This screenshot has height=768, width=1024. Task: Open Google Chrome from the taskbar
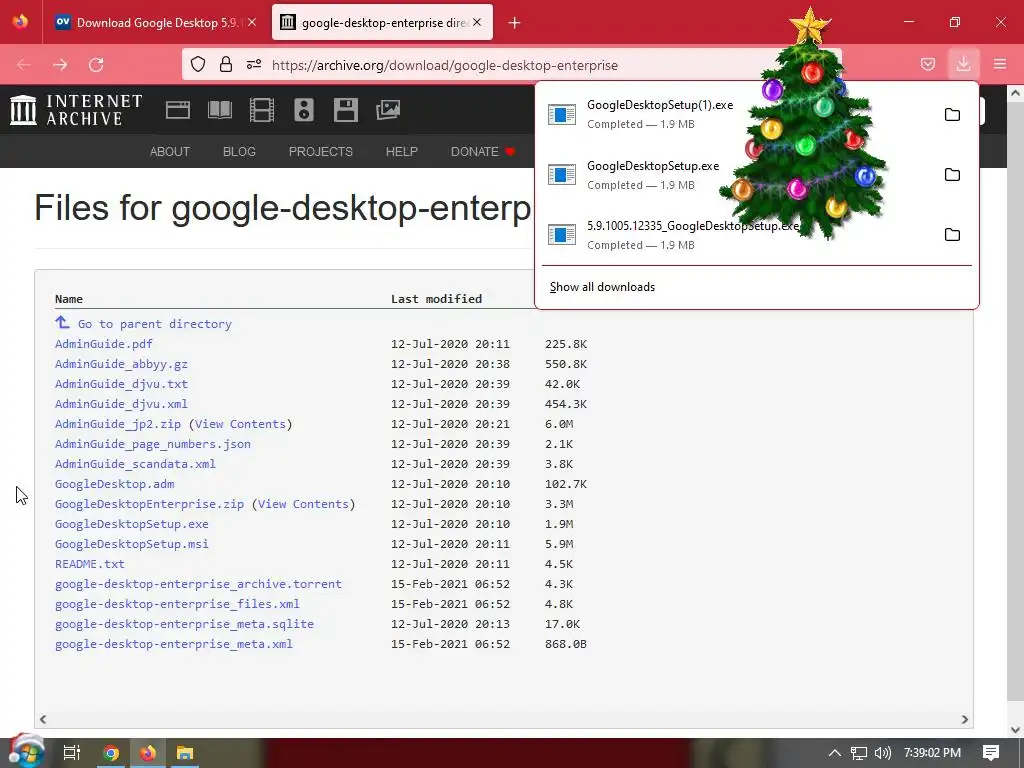coord(111,753)
